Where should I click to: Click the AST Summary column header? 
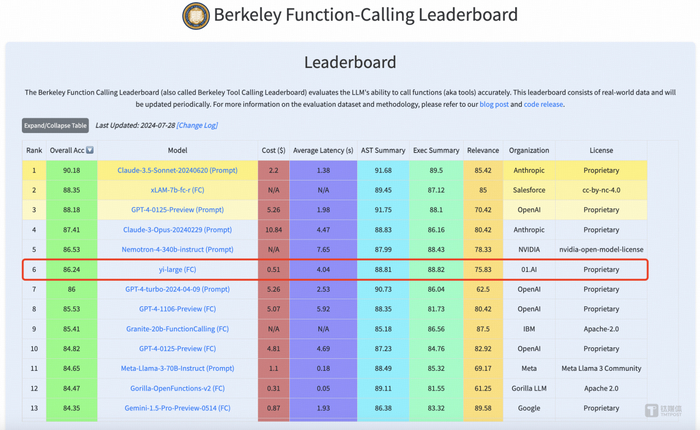tap(382, 151)
